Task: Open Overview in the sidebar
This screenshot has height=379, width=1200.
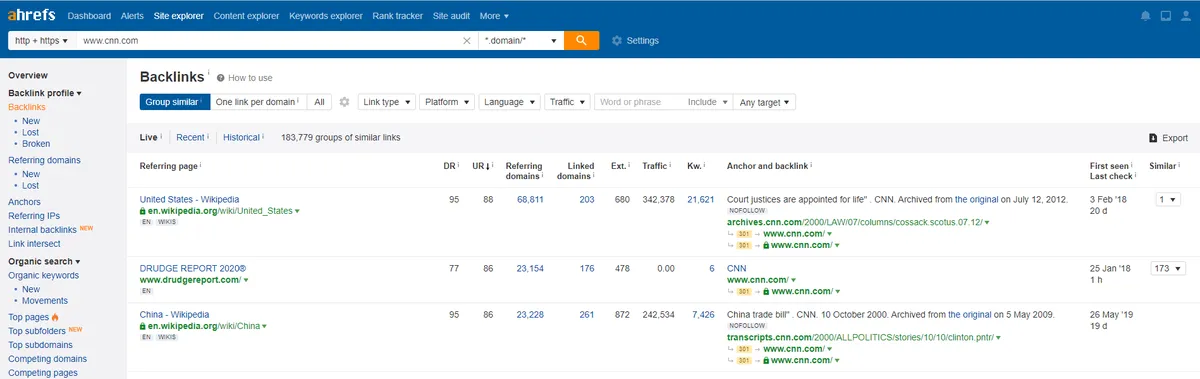Action: coord(28,75)
